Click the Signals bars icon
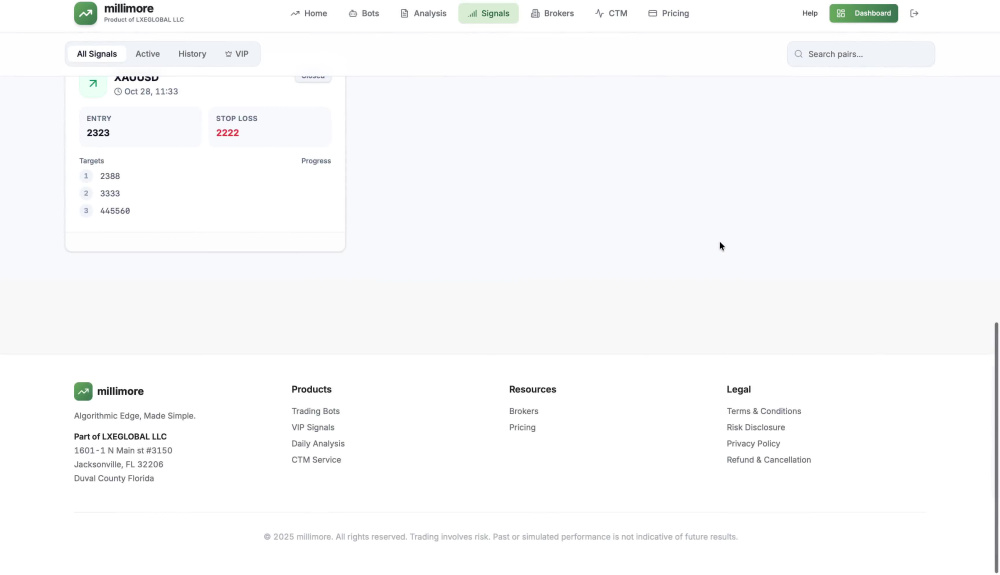Screen dimensions: 1000x575 pos(473,13)
